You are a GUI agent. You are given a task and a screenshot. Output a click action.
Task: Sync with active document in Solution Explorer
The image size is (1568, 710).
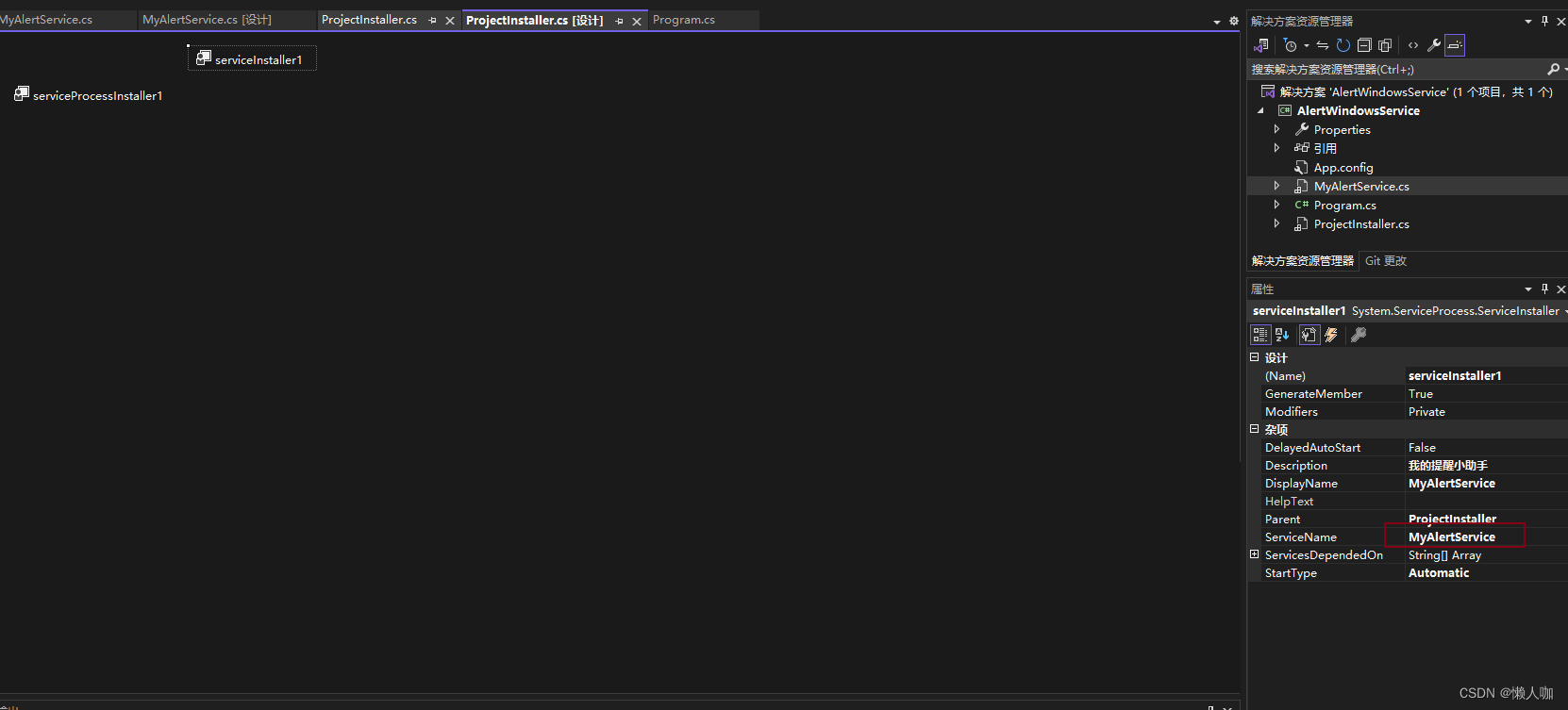click(1323, 45)
